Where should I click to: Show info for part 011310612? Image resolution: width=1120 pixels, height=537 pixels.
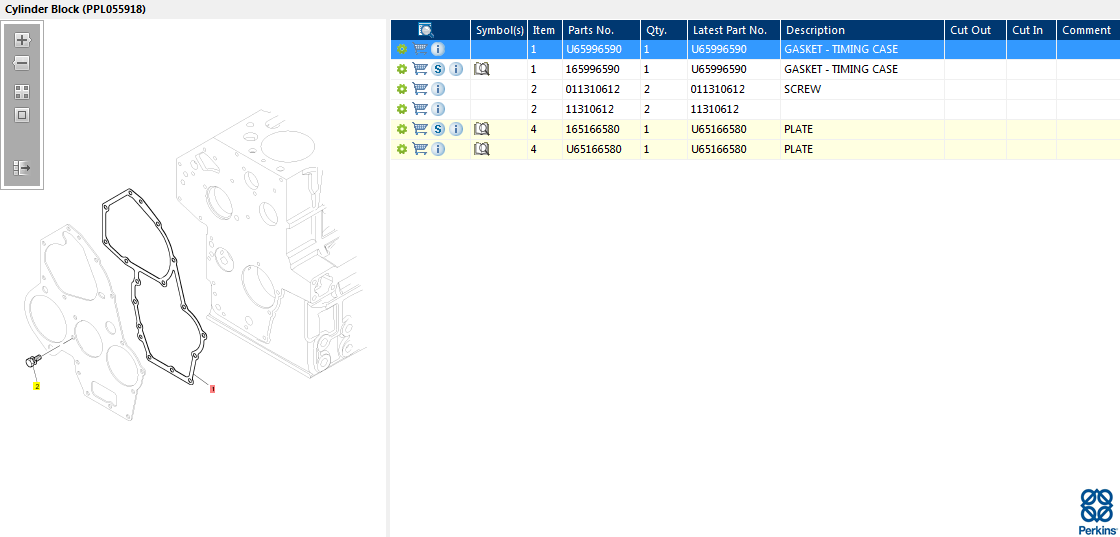coord(438,89)
